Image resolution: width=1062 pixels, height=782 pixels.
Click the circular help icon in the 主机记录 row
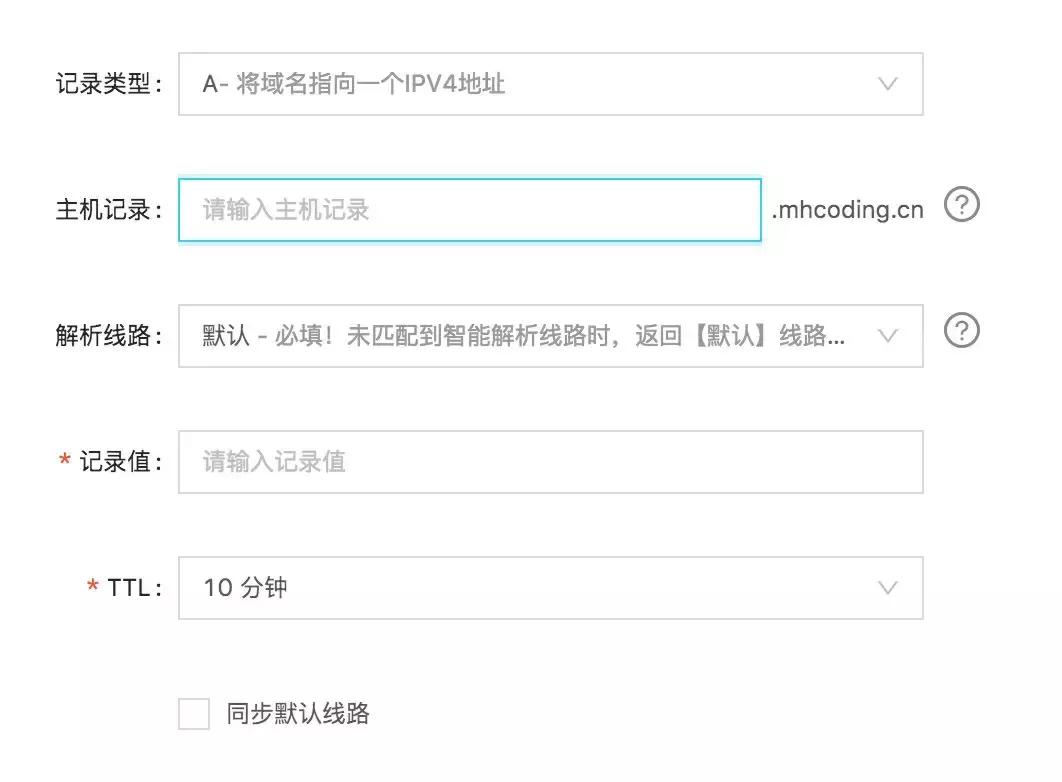(x=961, y=205)
